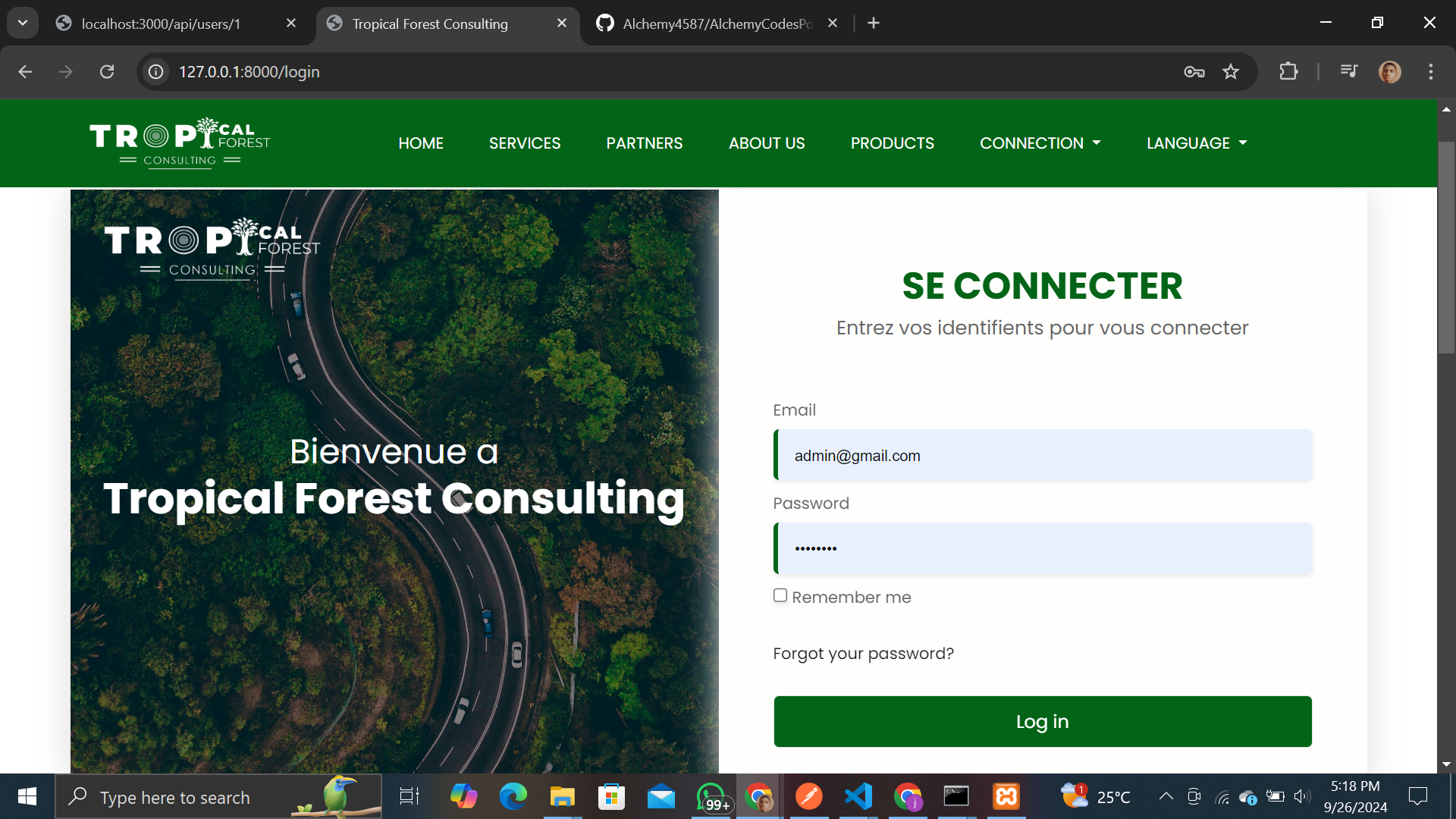Open Visual Studio Code from taskbar
The width and height of the screenshot is (1456, 819).
[x=858, y=797]
